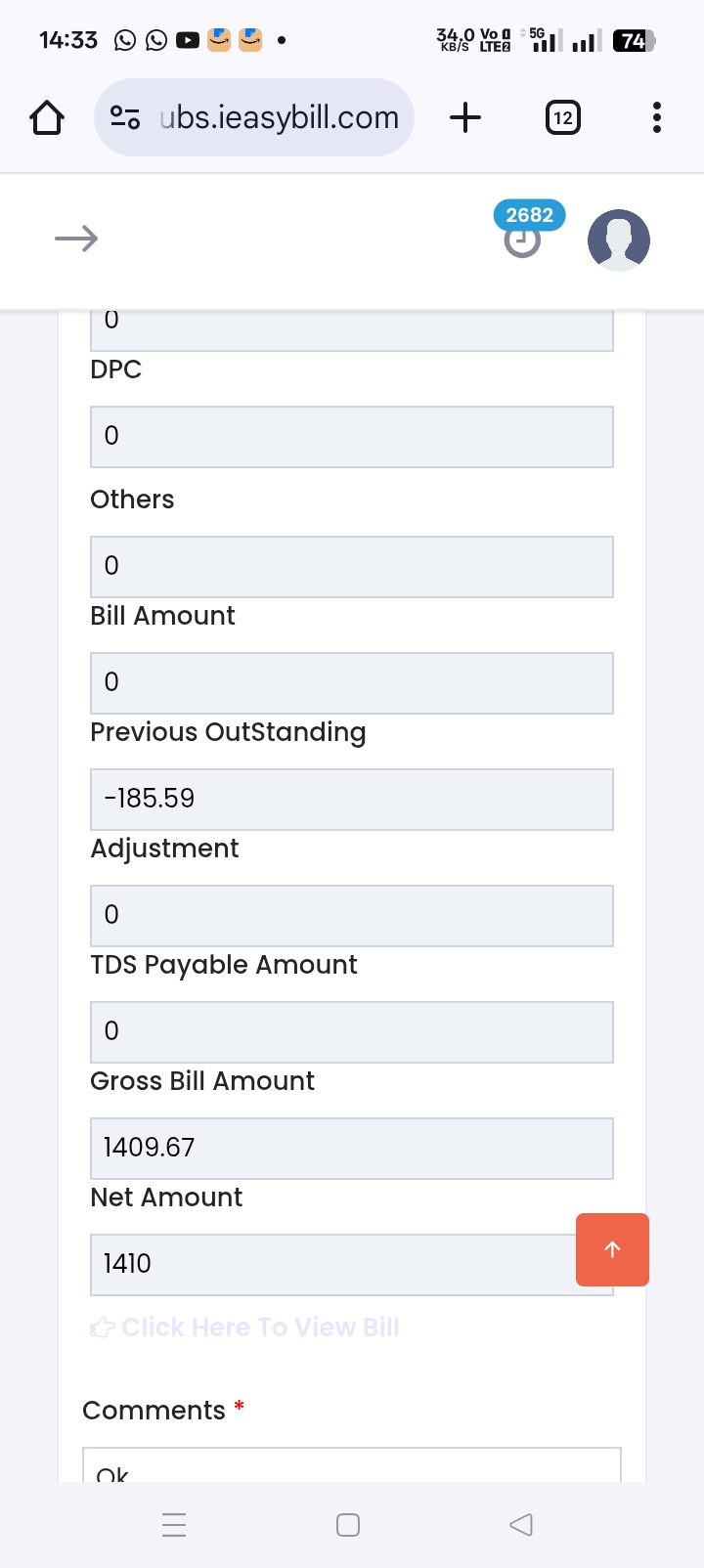This screenshot has height=1568, width=704.
Task: Select the Gross Bill Amount field
Action: coord(351,1148)
